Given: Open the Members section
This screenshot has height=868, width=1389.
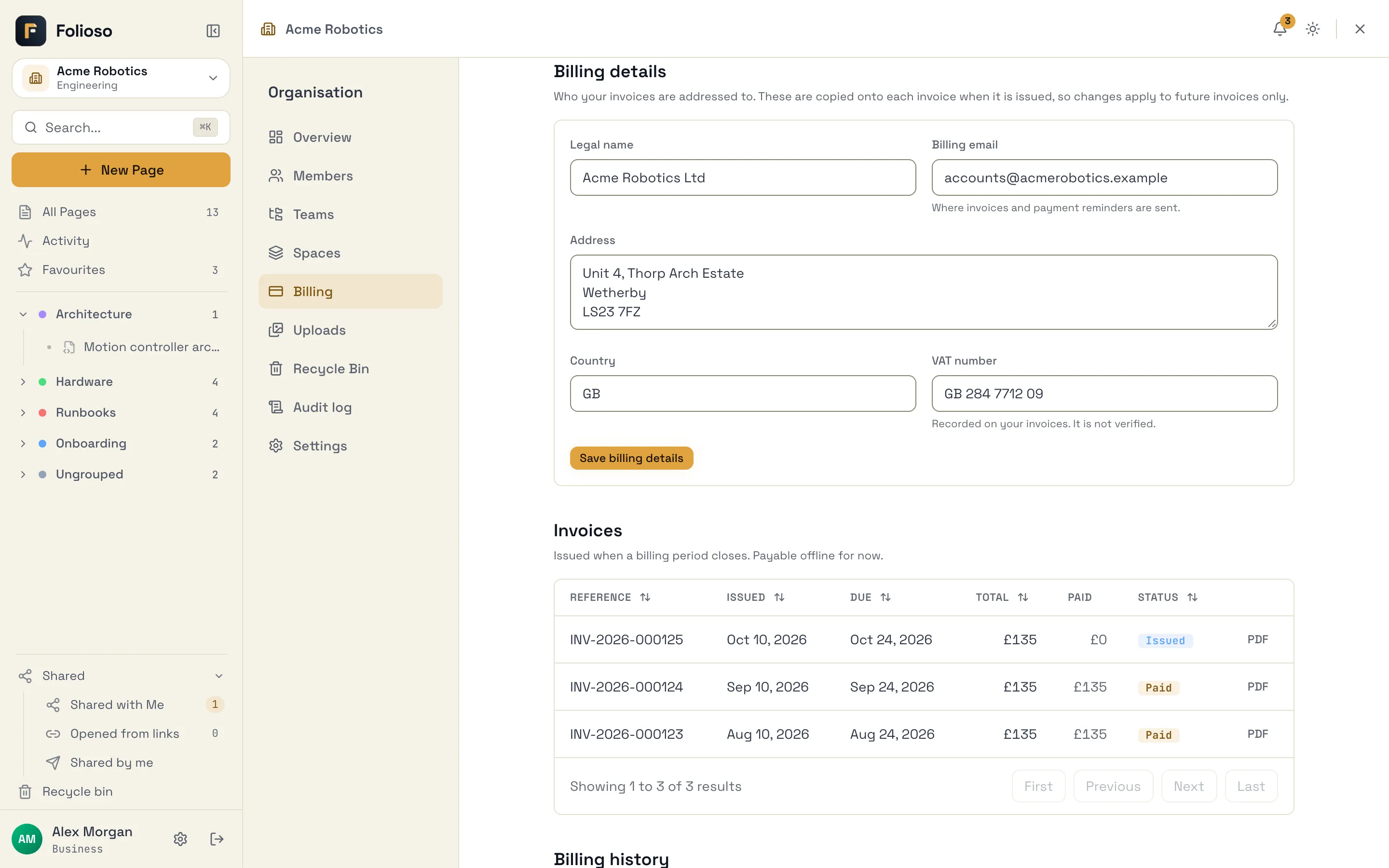Looking at the screenshot, I should coord(350,176).
